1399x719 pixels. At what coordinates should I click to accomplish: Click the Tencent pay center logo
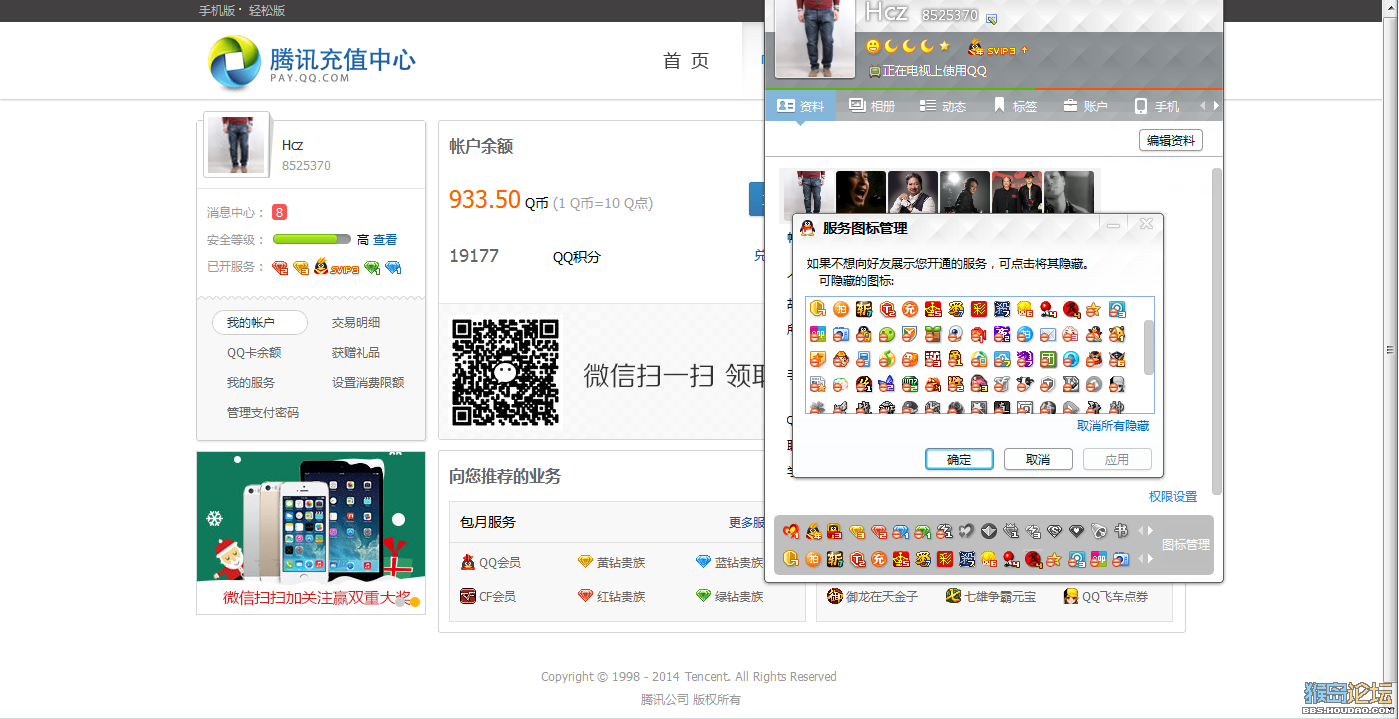tap(311, 62)
